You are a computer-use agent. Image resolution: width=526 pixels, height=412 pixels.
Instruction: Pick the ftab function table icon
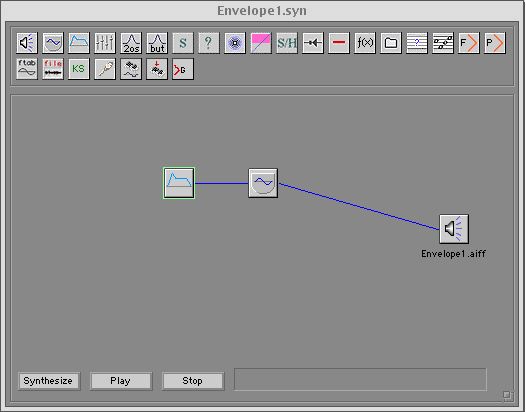[x=27, y=69]
